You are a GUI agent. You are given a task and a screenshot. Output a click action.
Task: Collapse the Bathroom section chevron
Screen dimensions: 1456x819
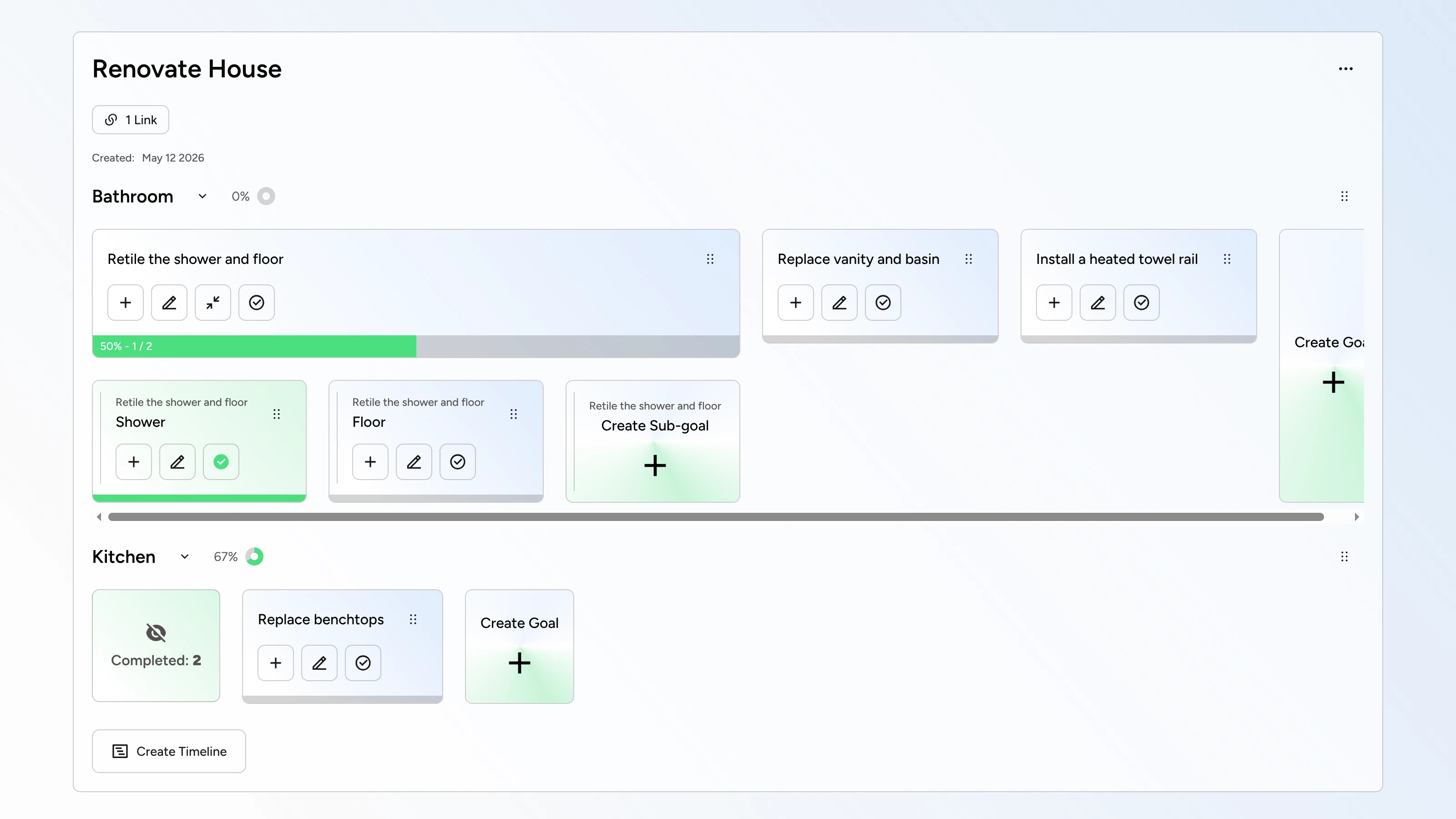tap(202, 196)
